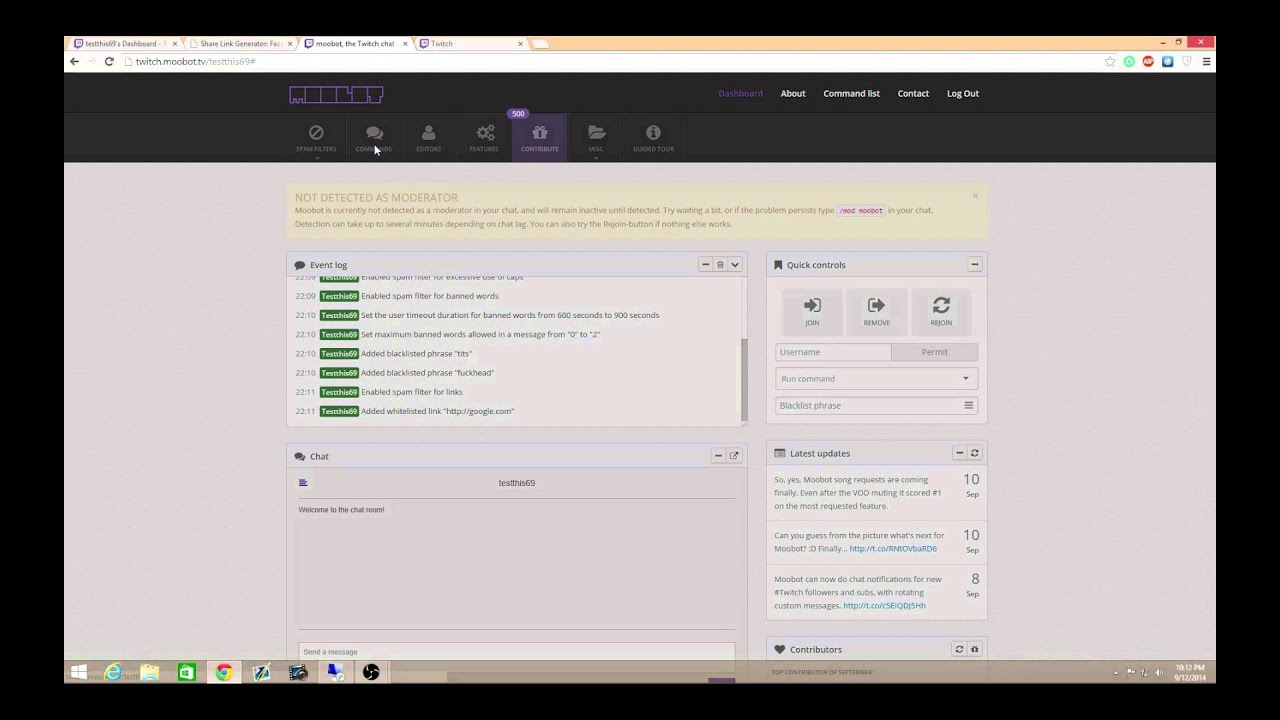
Task: Click the Remove quick control
Action: pos(876,311)
